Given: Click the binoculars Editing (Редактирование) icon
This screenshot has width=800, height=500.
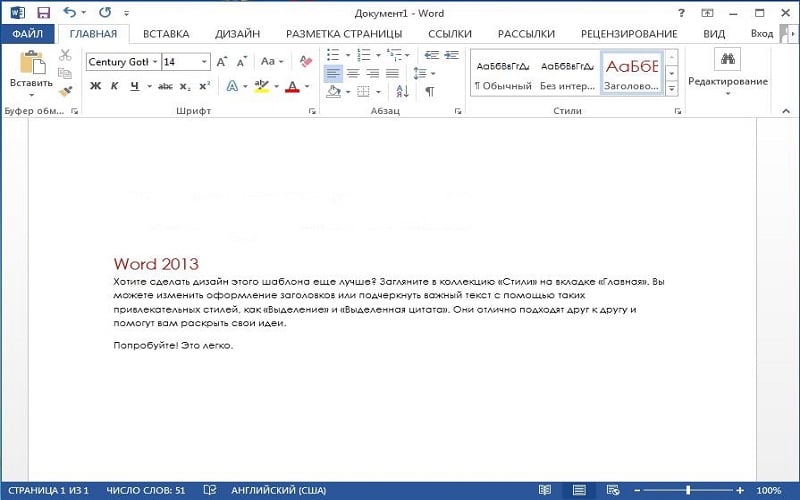Looking at the screenshot, I should pos(728,59).
